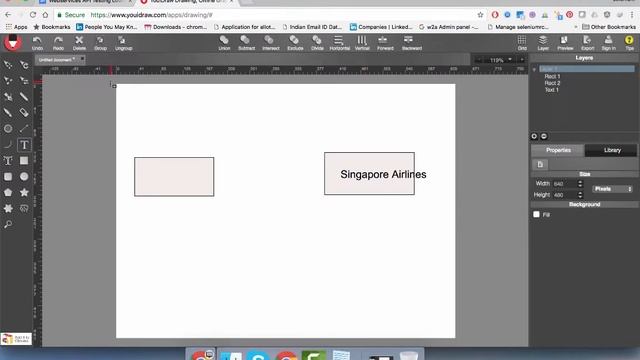The height and width of the screenshot is (360, 640).
Task: Open the Tips help icon
Action: tap(629, 43)
